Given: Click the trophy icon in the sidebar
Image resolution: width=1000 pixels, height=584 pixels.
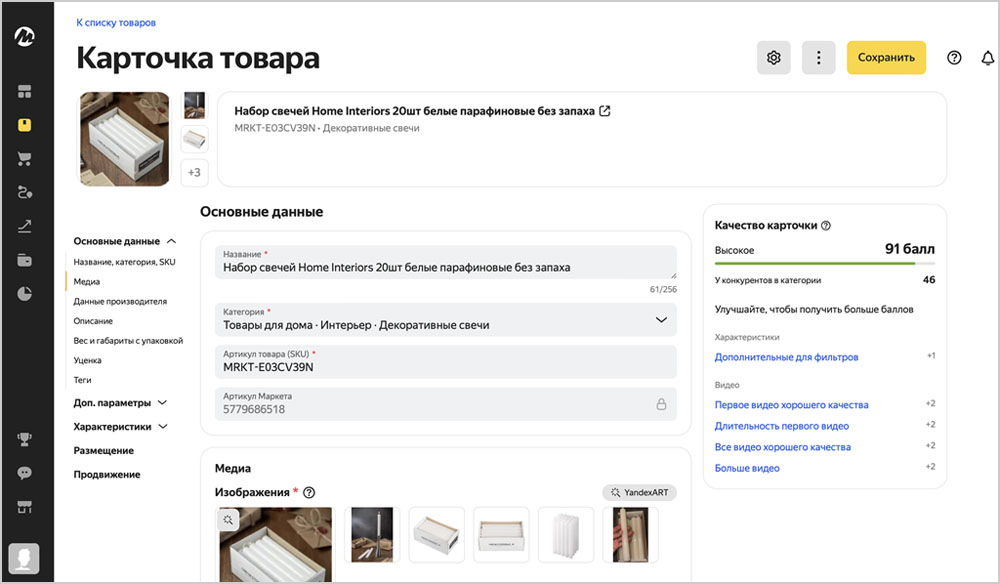Looking at the screenshot, I should [25, 439].
